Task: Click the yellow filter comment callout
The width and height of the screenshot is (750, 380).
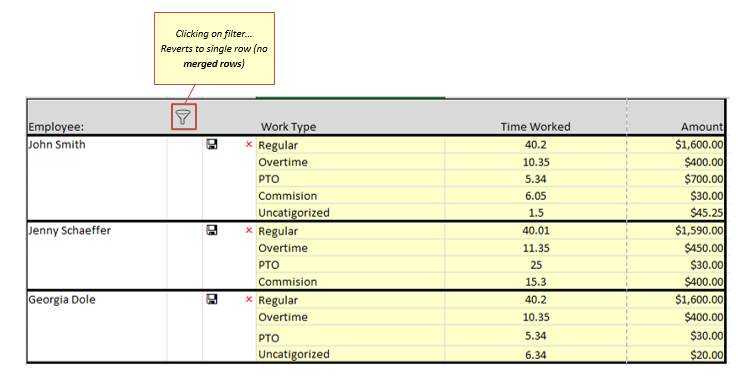Action: pyautogui.click(x=214, y=49)
